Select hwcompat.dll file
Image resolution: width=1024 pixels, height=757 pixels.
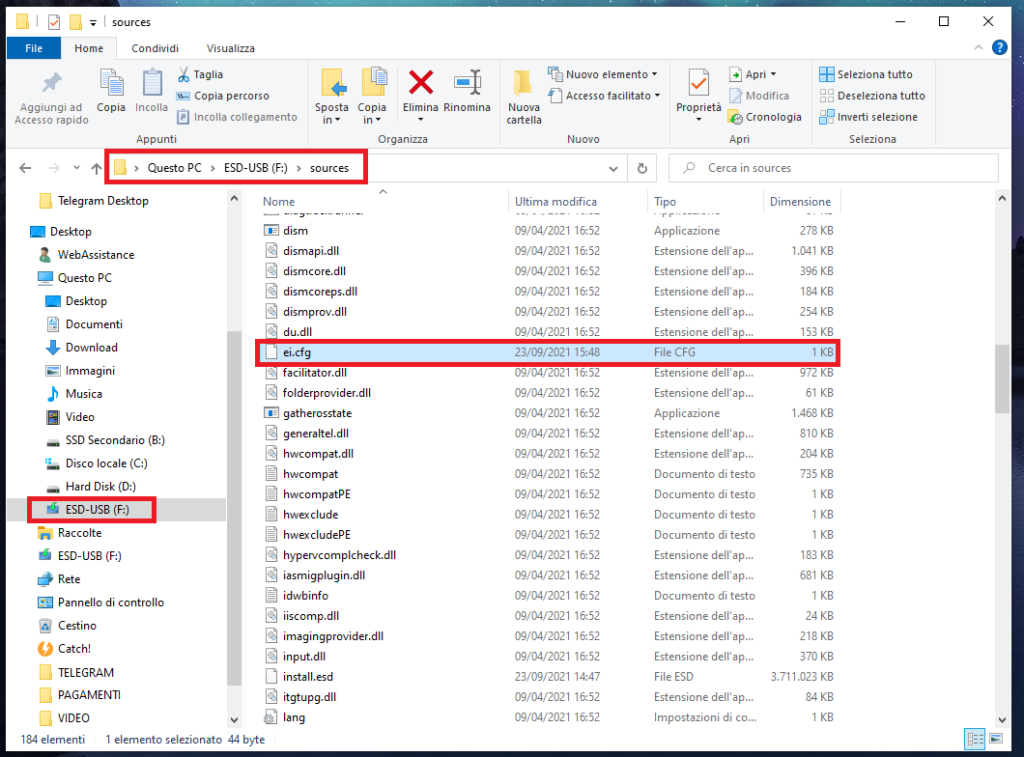(548, 453)
